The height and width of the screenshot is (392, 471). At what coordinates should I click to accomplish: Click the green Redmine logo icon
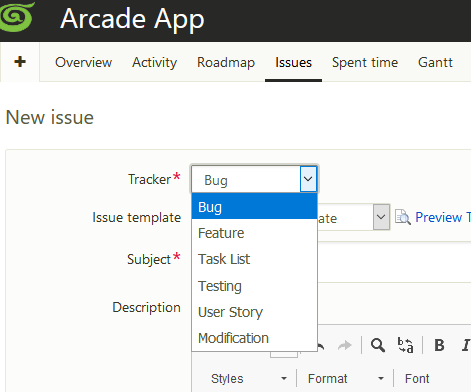pos(17,16)
